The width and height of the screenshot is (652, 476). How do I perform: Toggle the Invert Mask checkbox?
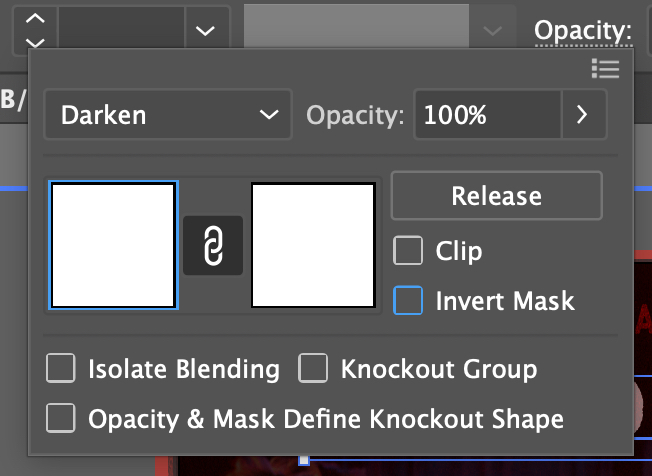click(x=408, y=300)
